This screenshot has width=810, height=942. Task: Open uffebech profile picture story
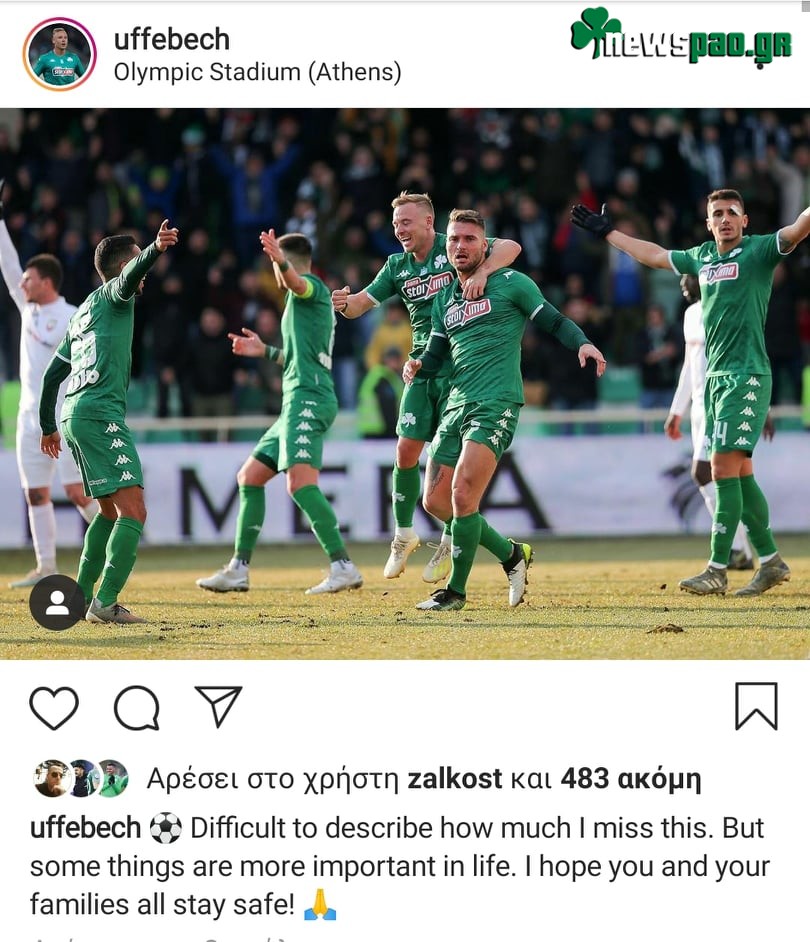coord(59,54)
